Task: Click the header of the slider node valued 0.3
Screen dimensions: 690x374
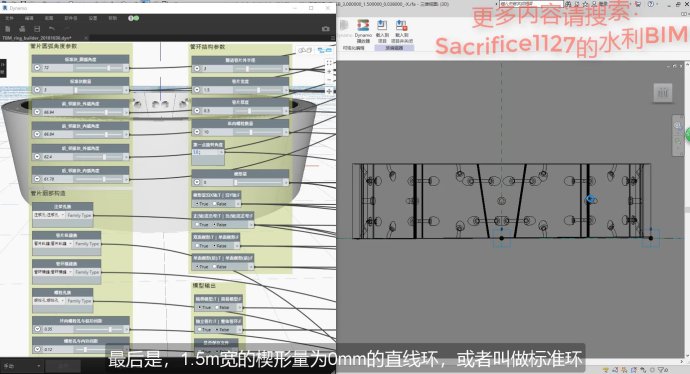Action: 241,102
